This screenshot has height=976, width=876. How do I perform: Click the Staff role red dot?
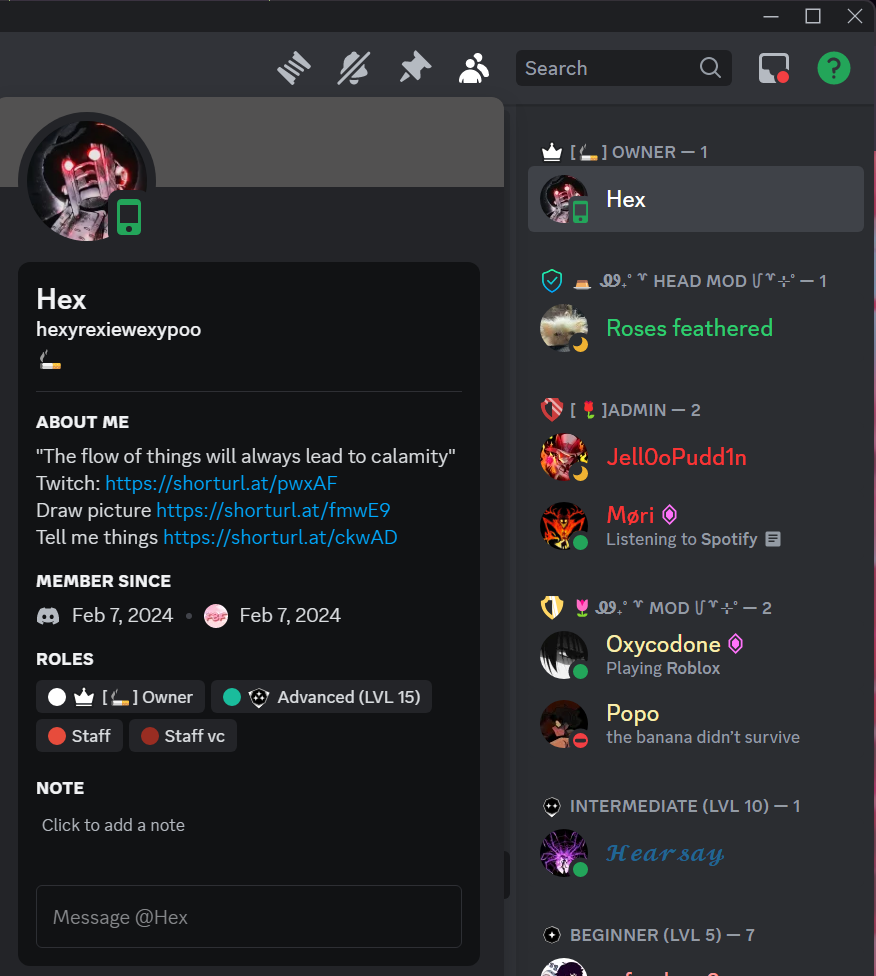coord(57,736)
